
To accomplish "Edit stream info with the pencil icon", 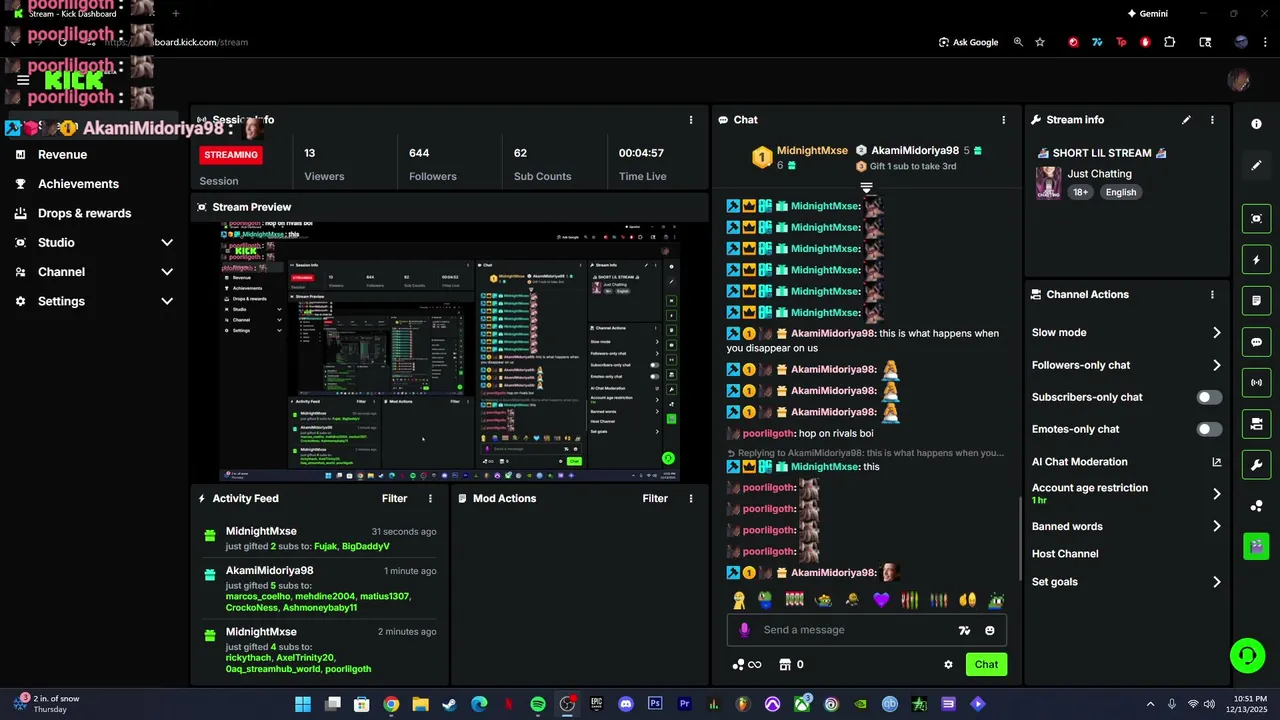I will [1186, 120].
